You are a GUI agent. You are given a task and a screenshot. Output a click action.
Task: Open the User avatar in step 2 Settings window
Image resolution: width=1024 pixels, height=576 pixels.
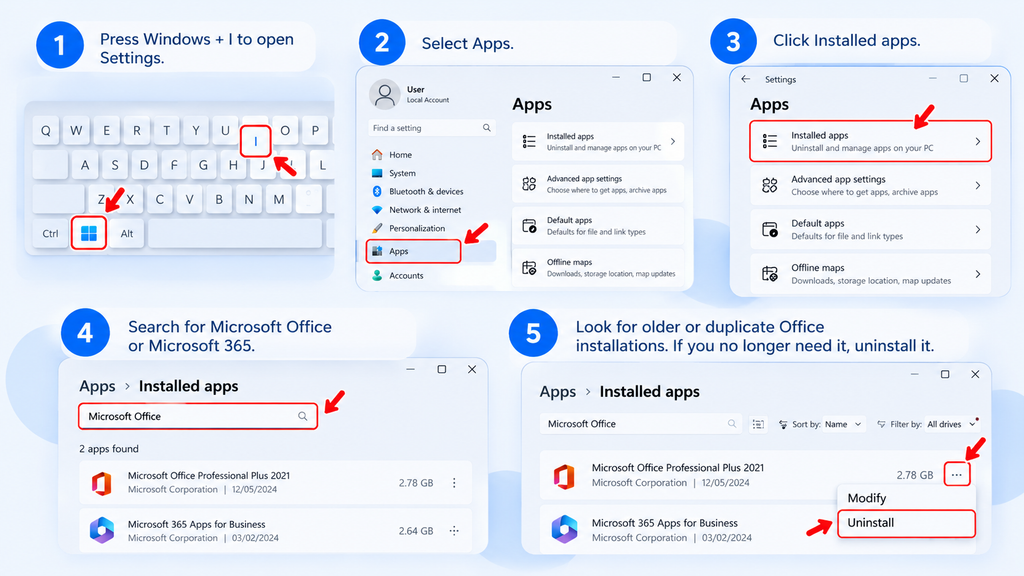tap(385, 95)
